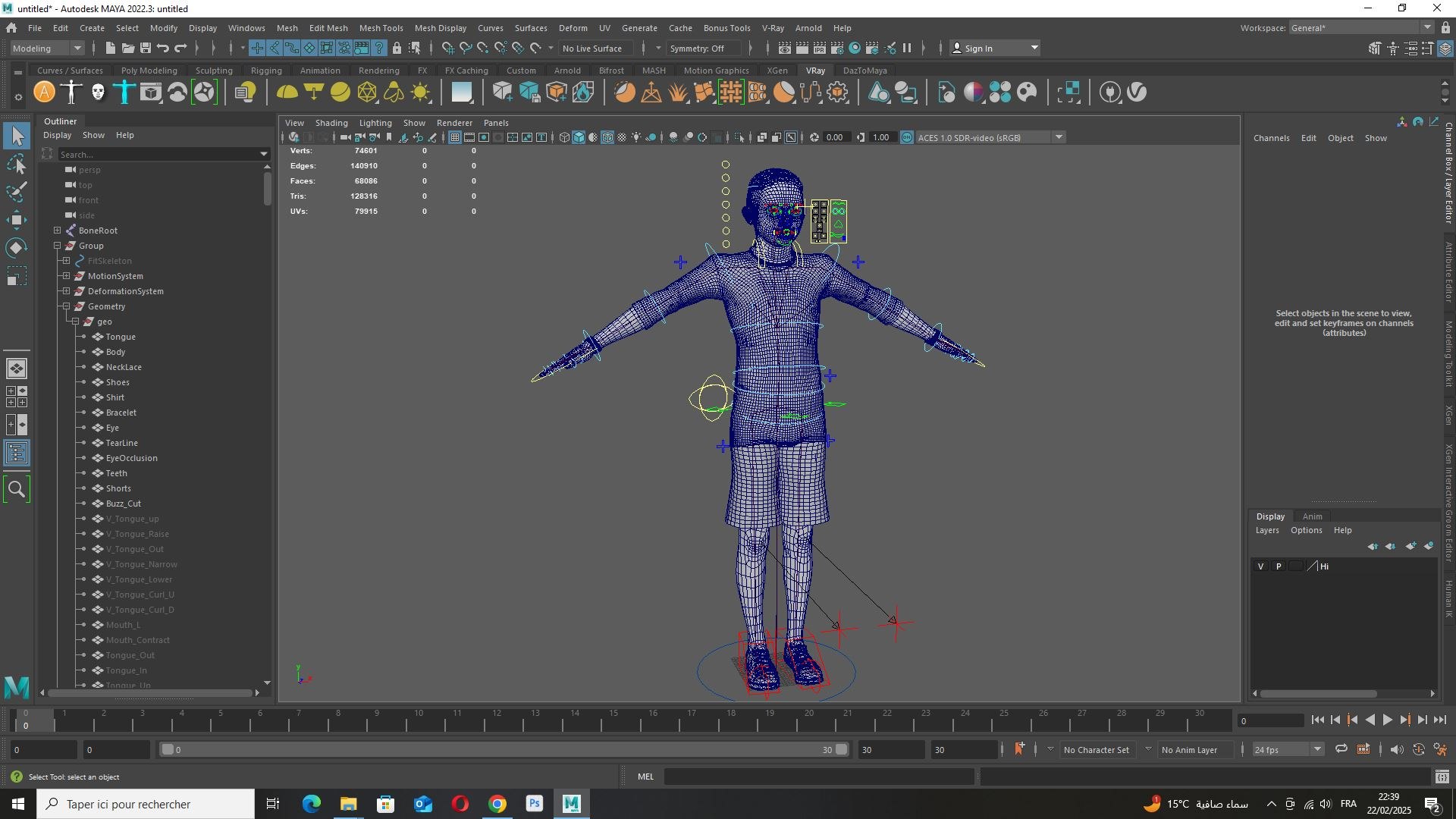Open File Explorer from the taskbar
The image size is (1456, 819).
tap(348, 804)
